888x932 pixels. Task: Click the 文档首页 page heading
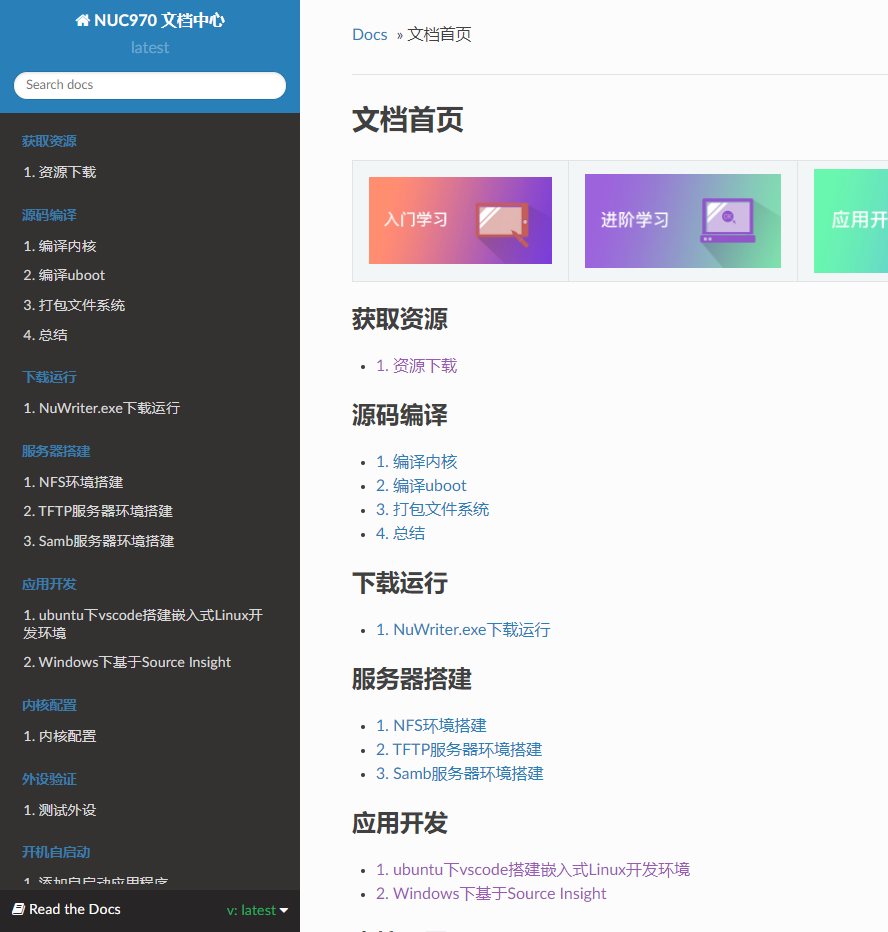[x=408, y=120]
